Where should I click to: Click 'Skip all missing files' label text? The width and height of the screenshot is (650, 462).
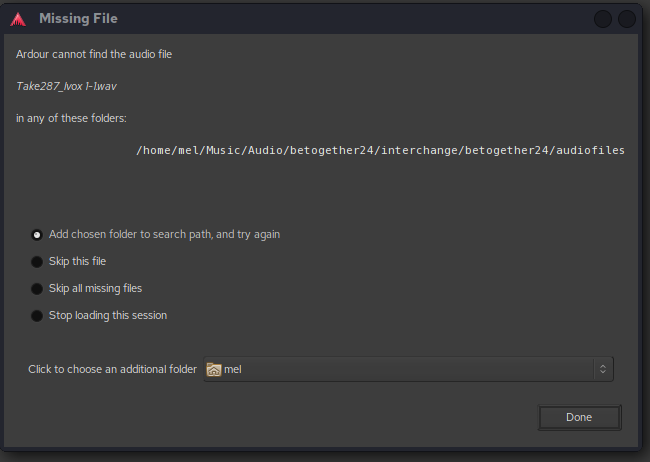[95, 289]
